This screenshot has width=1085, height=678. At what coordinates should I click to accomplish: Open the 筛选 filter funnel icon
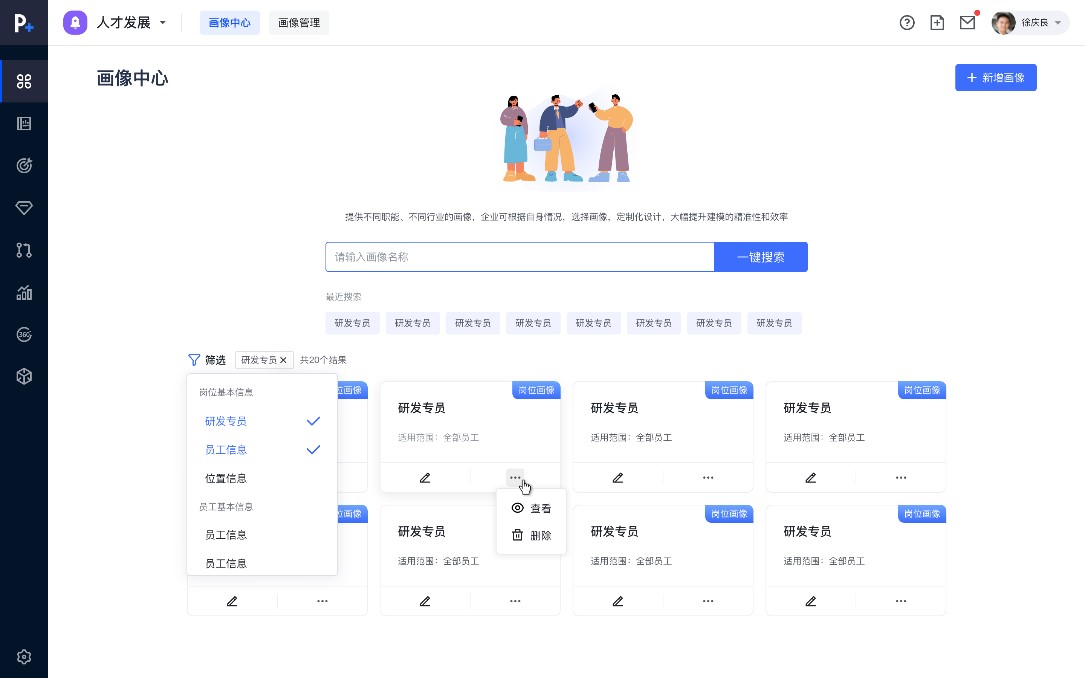195,360
